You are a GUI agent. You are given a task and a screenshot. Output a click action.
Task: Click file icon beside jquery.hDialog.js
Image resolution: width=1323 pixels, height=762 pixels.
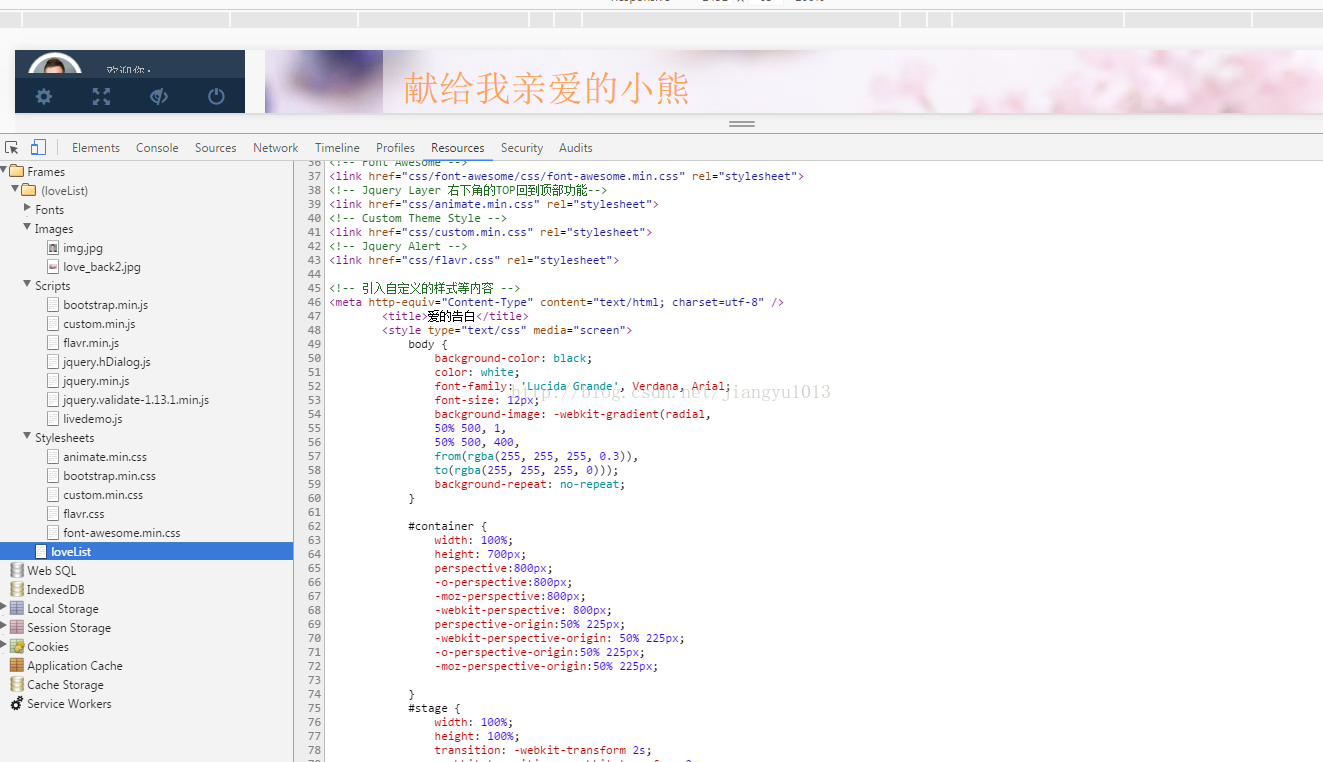[53, 361]
